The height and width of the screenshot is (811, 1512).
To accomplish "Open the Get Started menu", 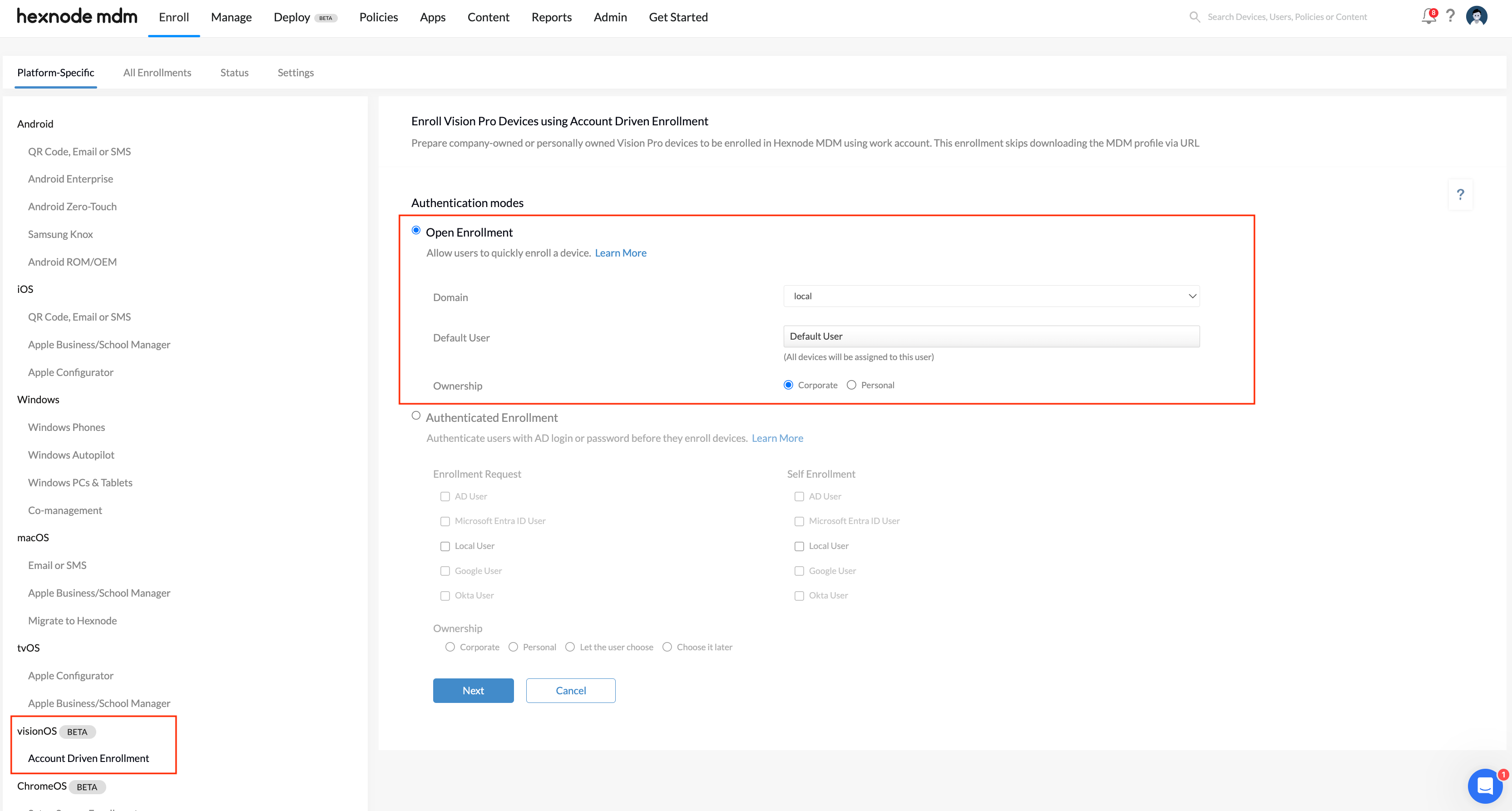I will [678, 17].
